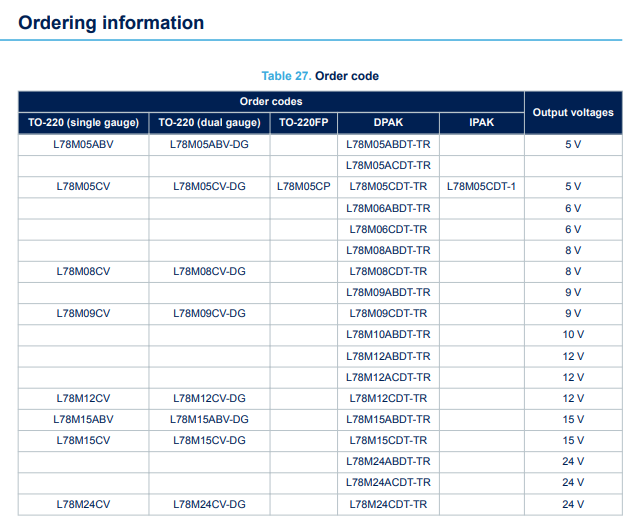Screen dimensions: 630x525
Task: Click the L78M05ABV-DG cell
Action: [x=209, y=145]
